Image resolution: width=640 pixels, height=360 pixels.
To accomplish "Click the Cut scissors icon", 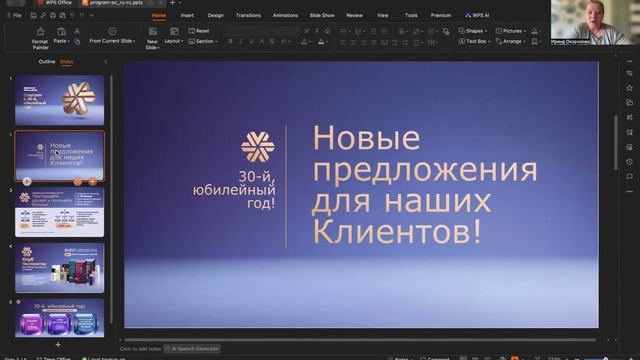I will (x=77, y=31).
